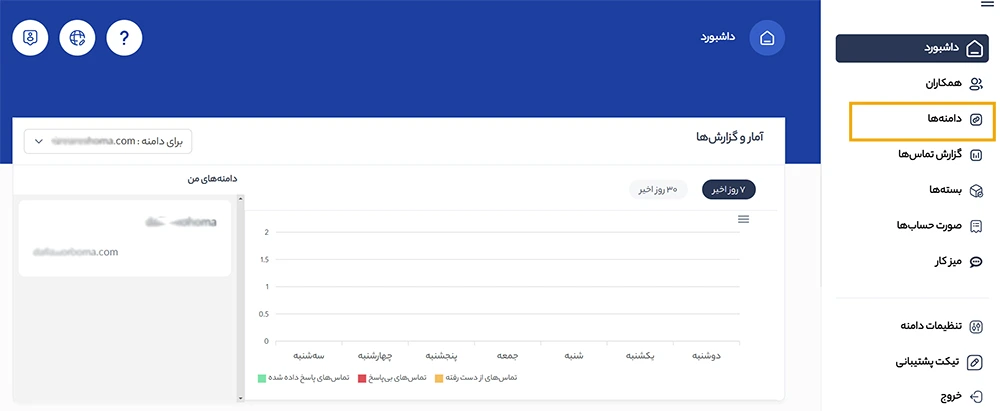Select the ۷ روز اخیر filter
Screen dimensions: 1000x411
pyautogui.click(x=729, y=190)
